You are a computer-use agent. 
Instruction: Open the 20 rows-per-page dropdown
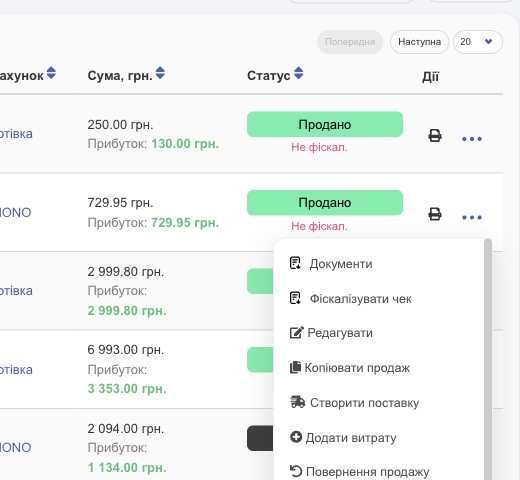pos(478,42)
